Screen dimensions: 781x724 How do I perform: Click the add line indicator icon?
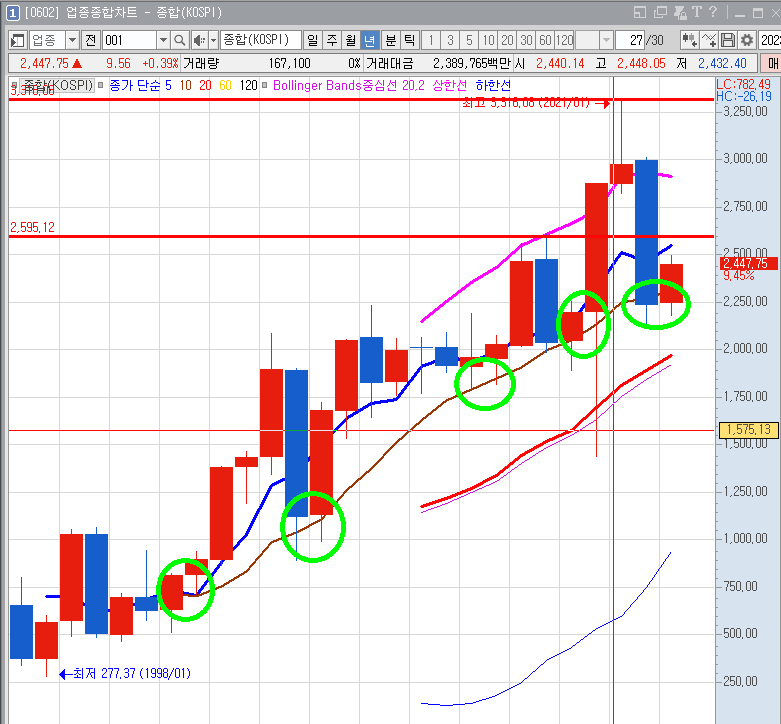[x=709, y=40]
